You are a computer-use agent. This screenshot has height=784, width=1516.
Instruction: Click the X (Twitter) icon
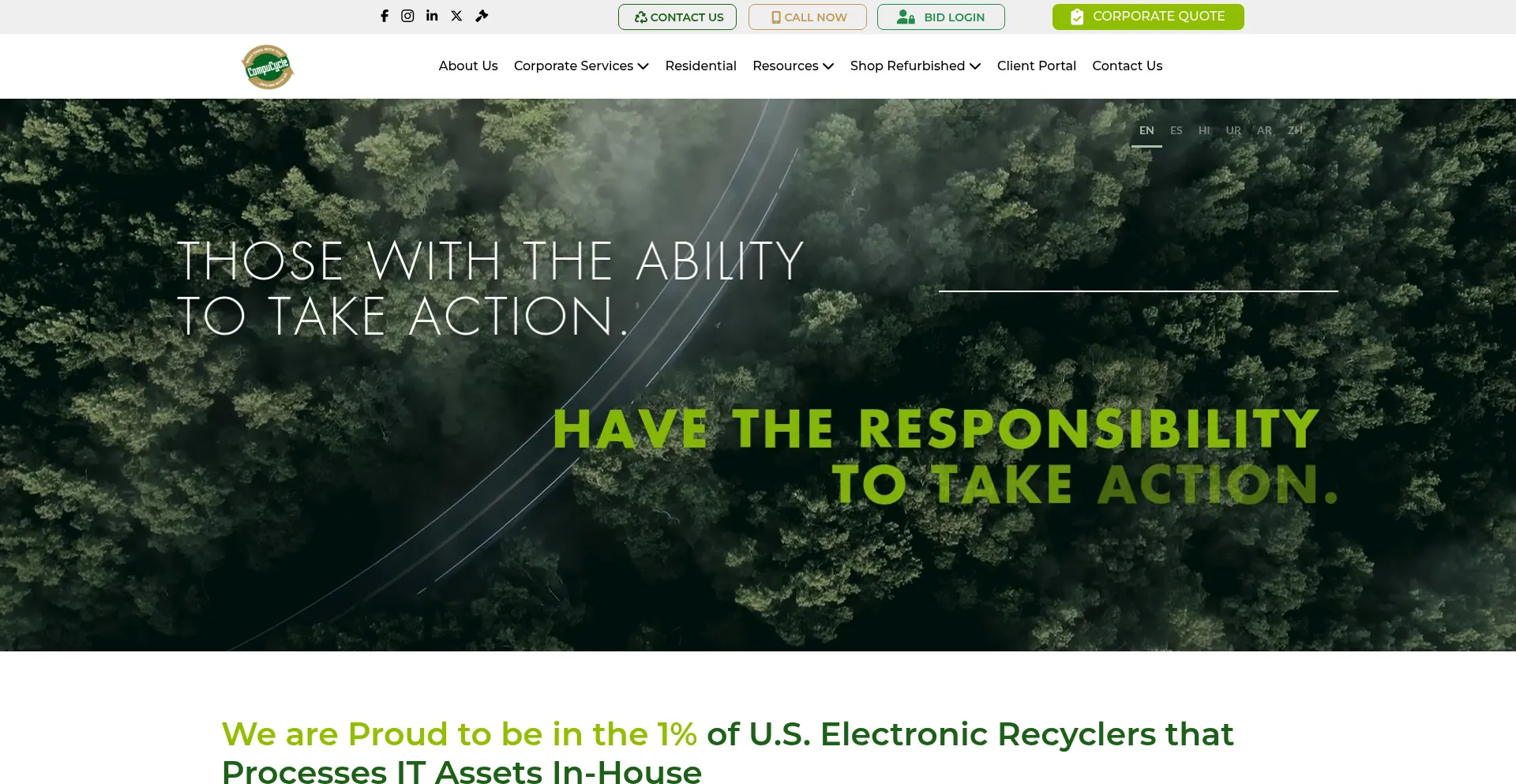click(456, 15)
